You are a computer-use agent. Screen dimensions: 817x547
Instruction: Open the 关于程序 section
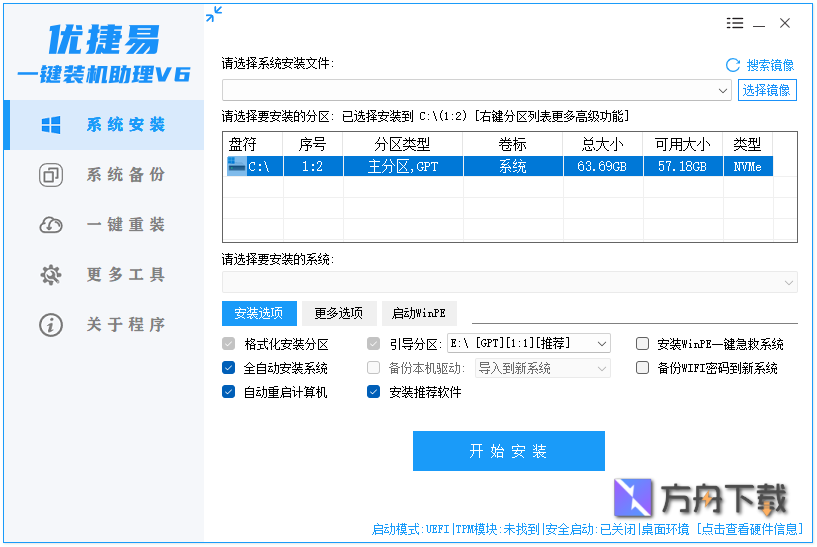[105, 325]
